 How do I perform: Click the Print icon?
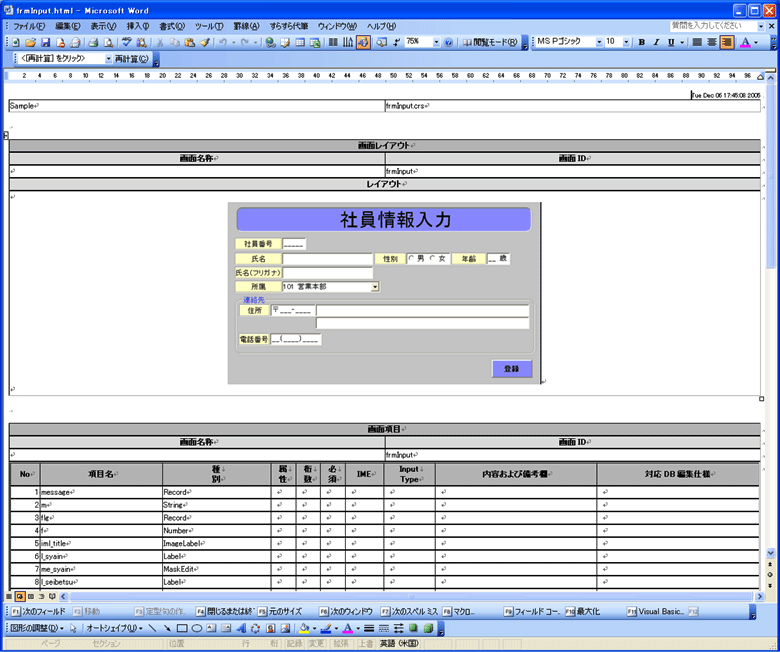click(x=93, y=43)
